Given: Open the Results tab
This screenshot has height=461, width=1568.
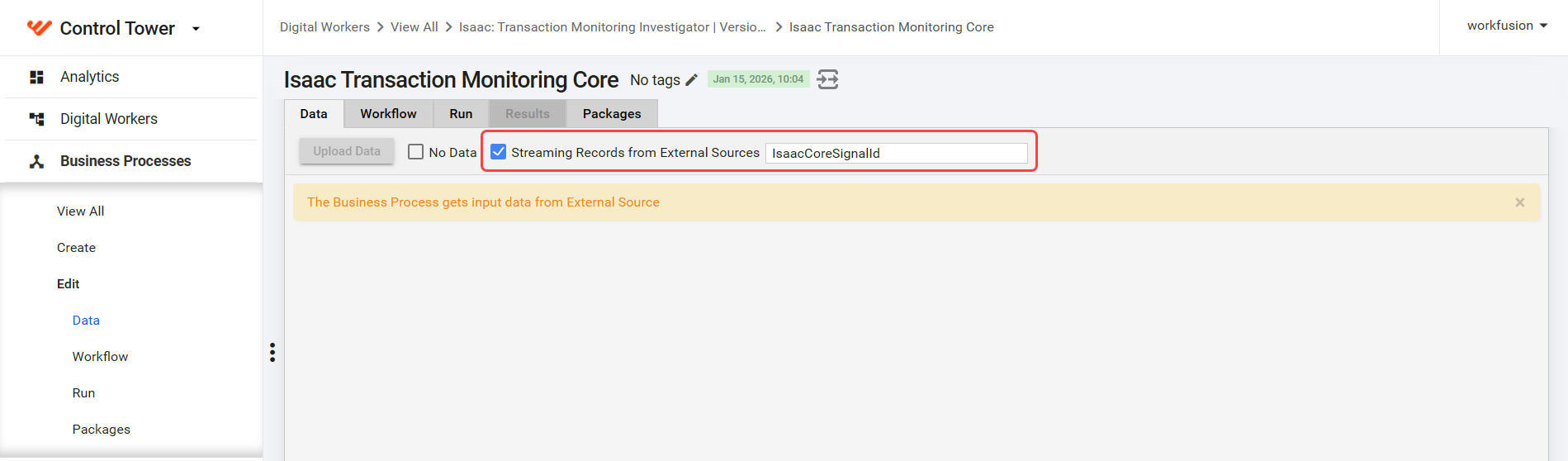Looking at the screenshot, I should click(x=528, y=114).
